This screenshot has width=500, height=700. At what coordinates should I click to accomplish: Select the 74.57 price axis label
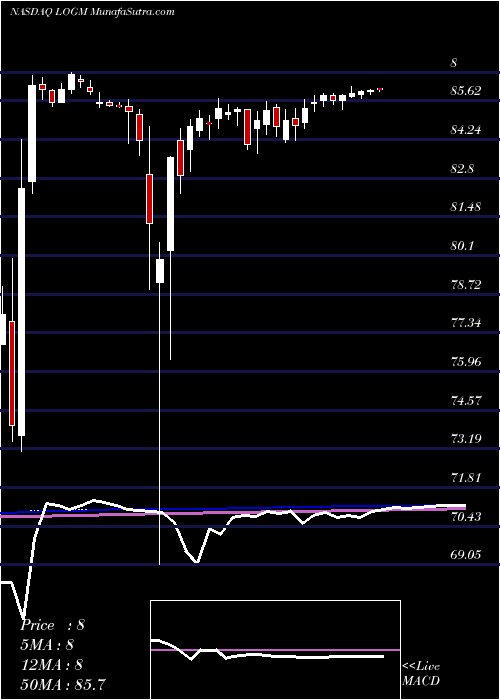[466, 400]
